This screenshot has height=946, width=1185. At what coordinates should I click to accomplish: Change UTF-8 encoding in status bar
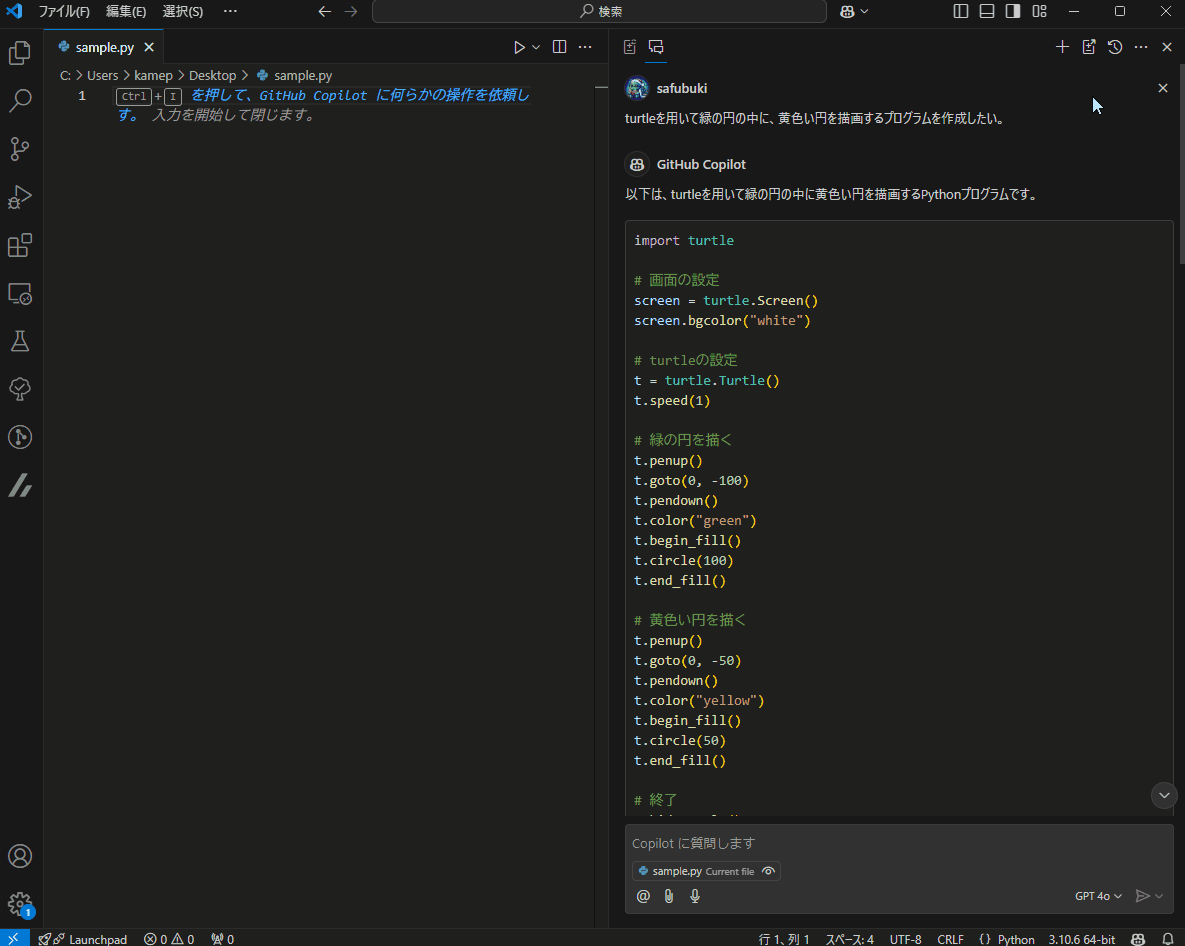tap(905, 939)
